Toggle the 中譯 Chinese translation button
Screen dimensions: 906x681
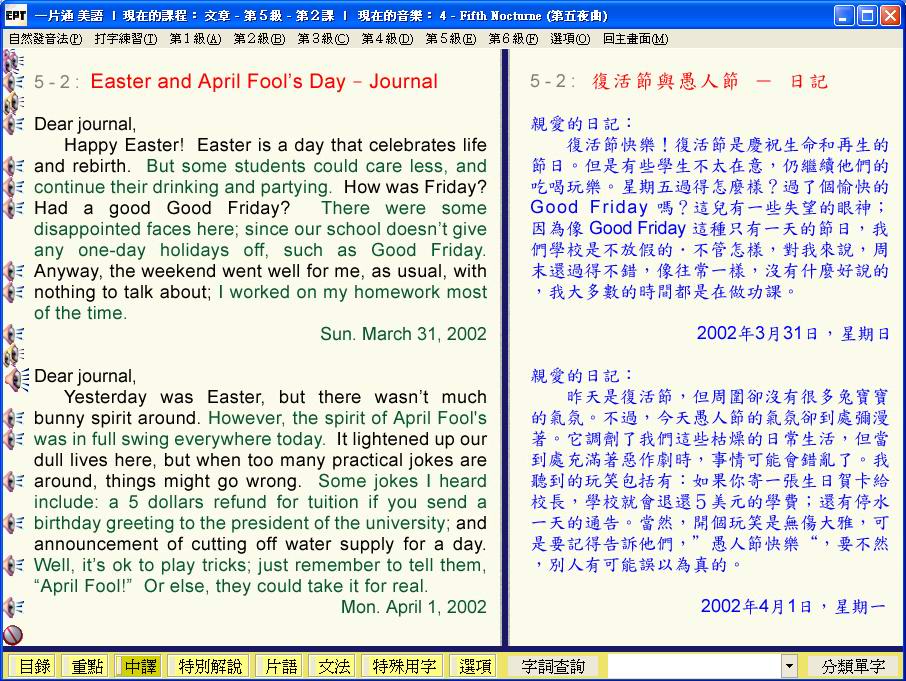tap(139, 666)
